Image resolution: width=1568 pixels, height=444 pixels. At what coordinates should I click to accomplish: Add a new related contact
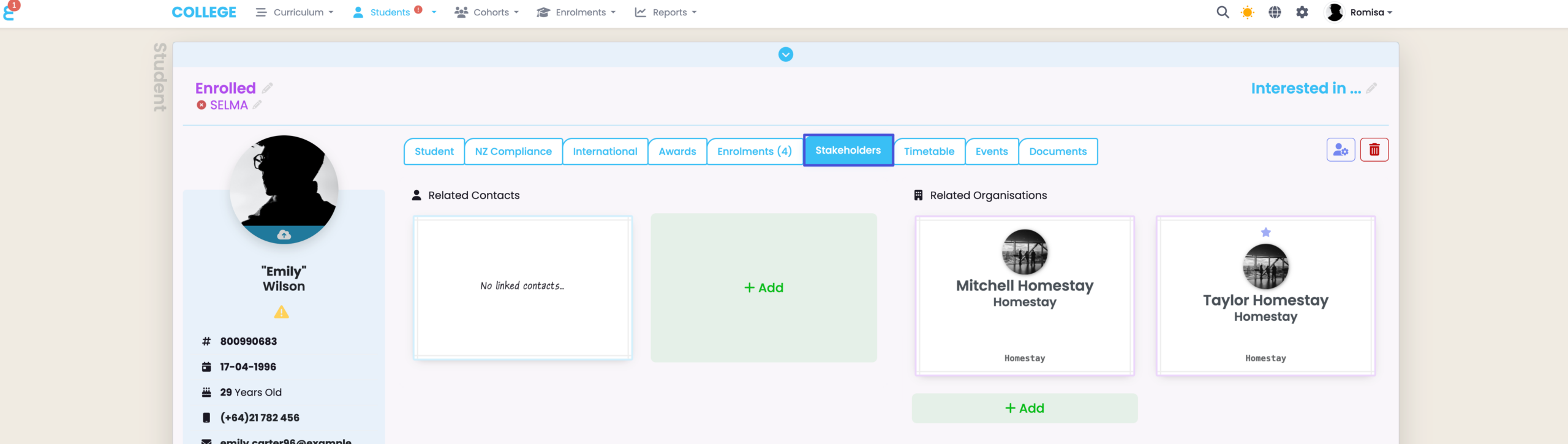tap(763, 288)
